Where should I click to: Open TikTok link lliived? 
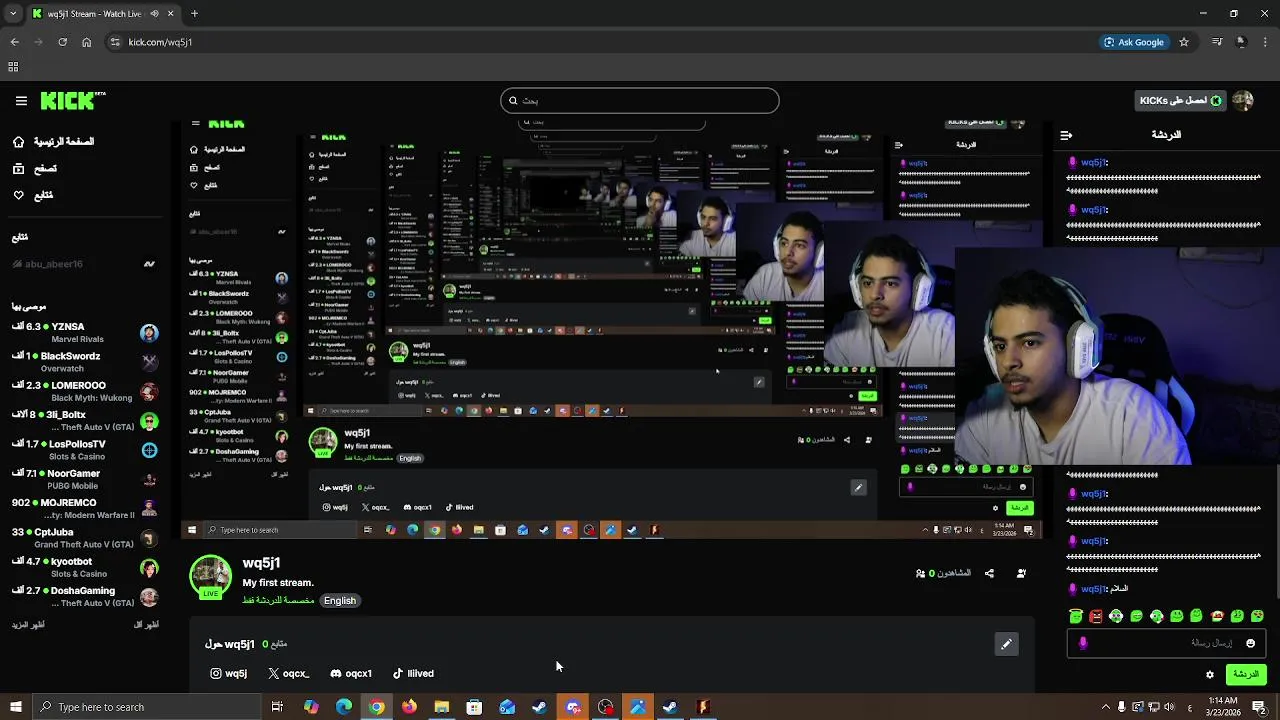click(413, 673)
